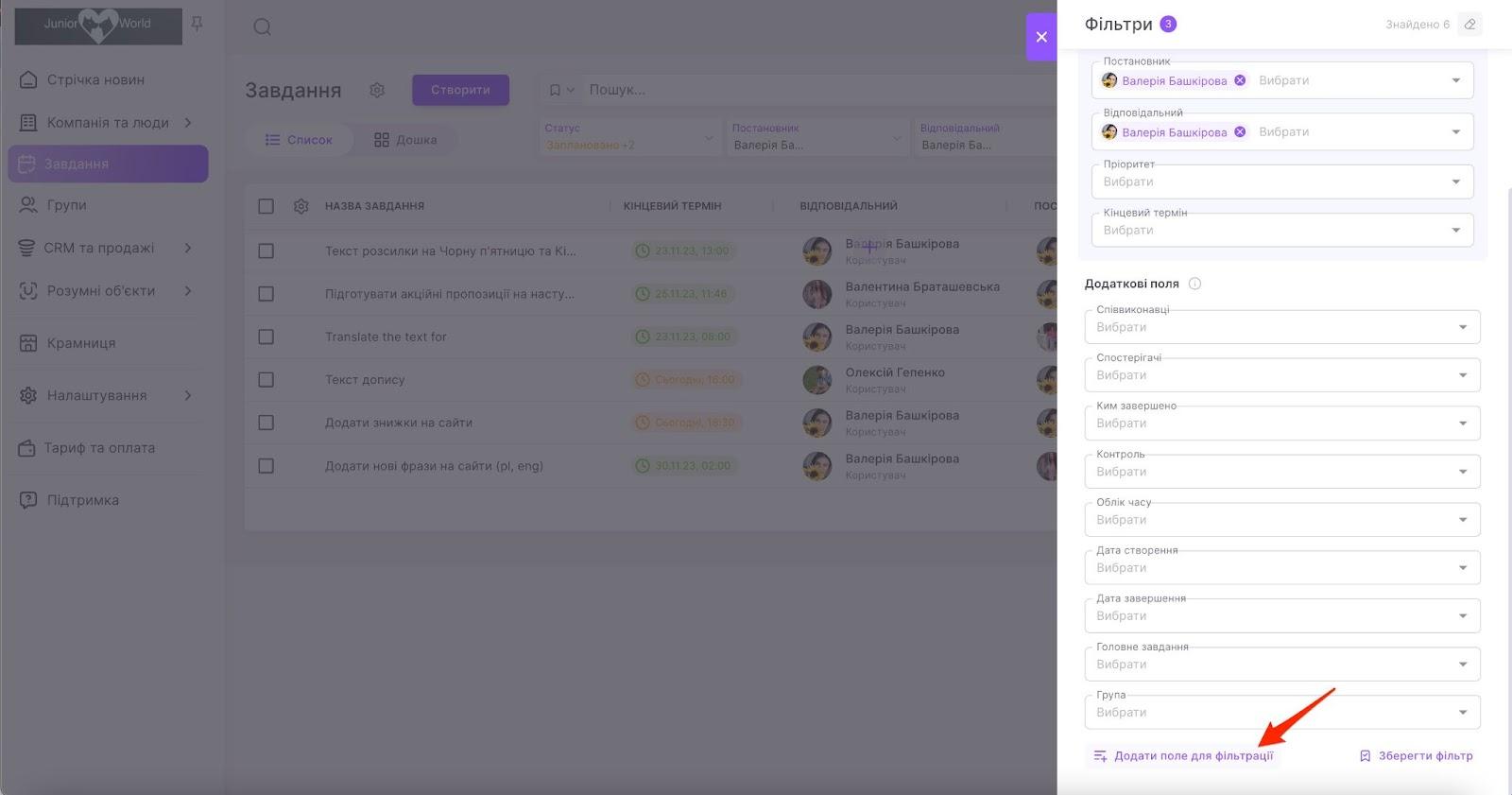
Task: Switch to Дошка view tab
Action: pyautogui.click(x=405, y=140)
